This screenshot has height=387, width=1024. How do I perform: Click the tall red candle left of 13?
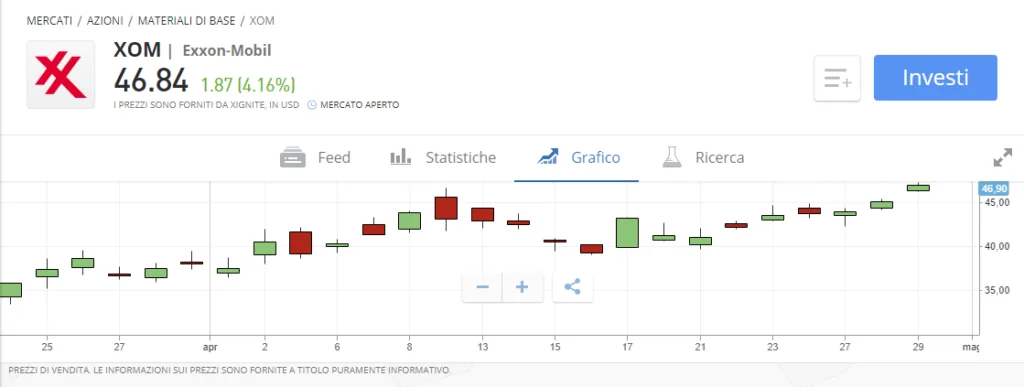click(x=446, y=208)
